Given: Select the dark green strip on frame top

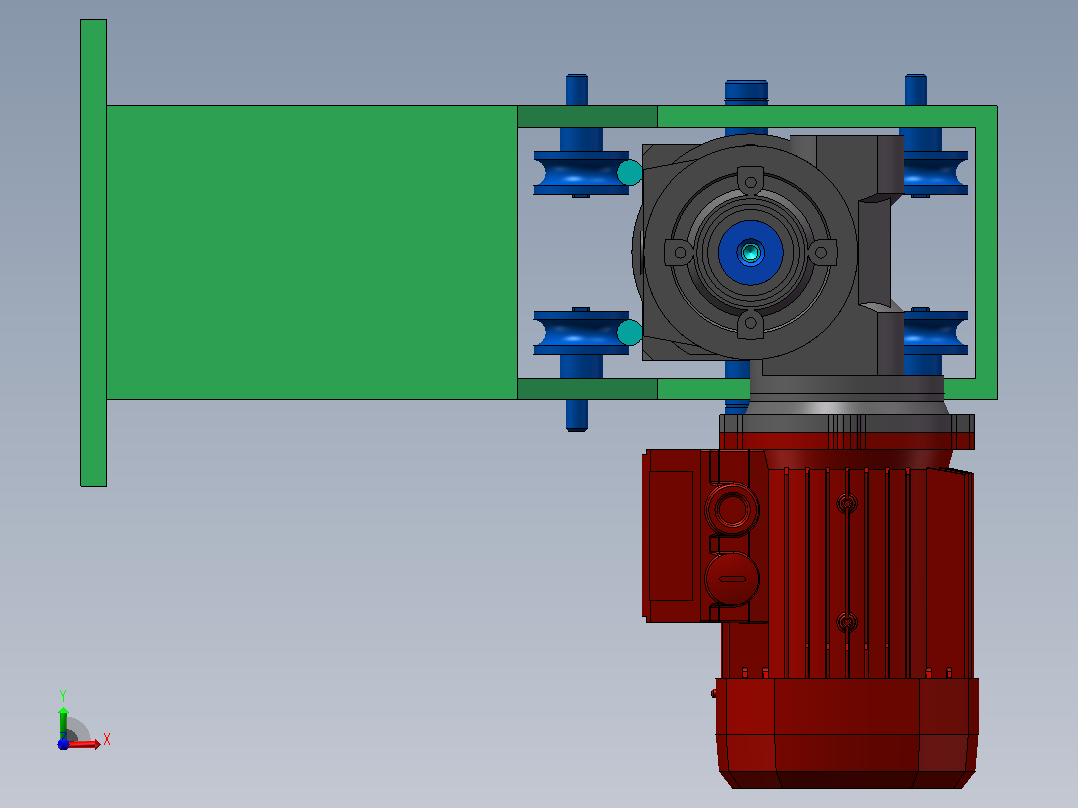Looking at the screenshot, I should (587, 116).
